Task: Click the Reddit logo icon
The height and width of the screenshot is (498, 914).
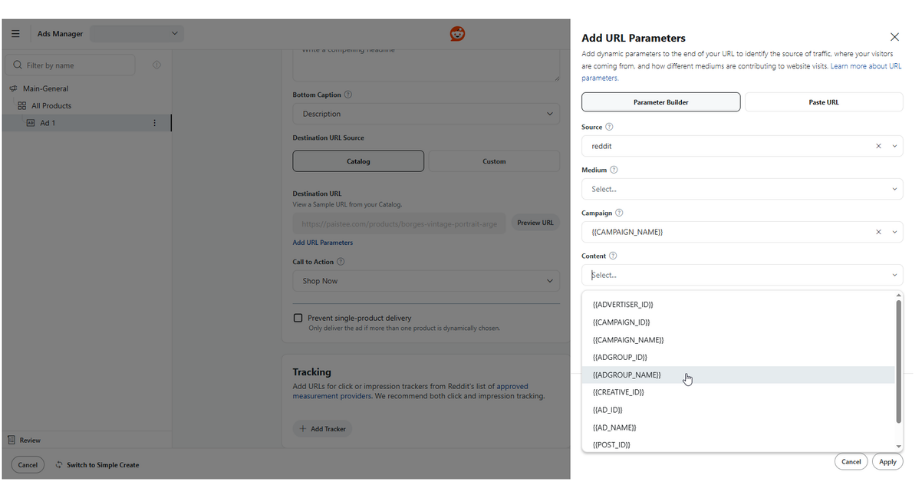Action: pos(458,34)
